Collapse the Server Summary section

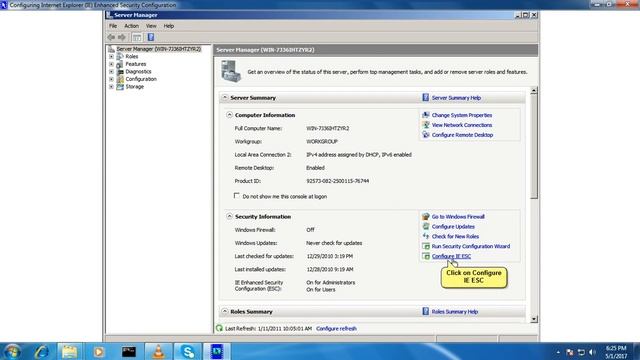coord(224,98)
